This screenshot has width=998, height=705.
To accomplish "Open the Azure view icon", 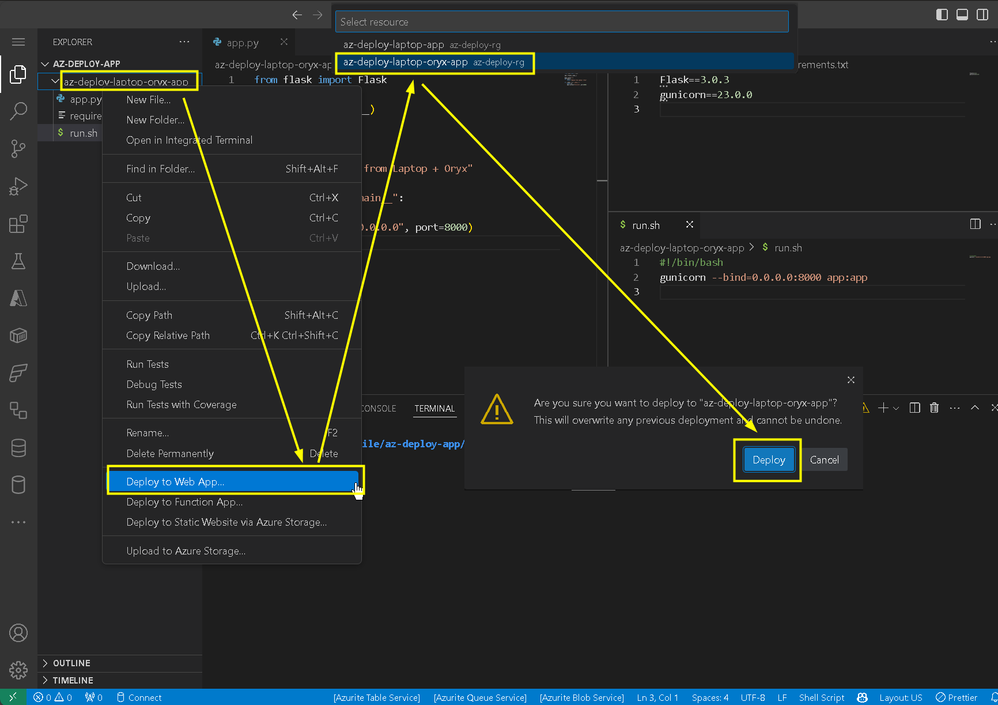I will (18, 298).
